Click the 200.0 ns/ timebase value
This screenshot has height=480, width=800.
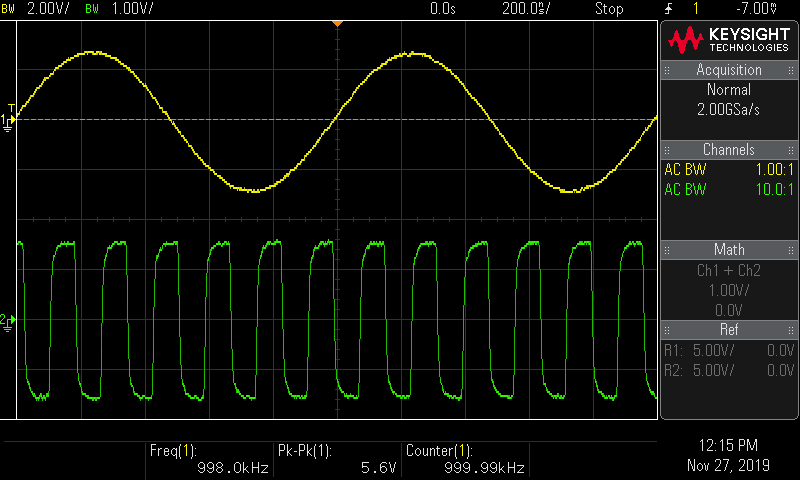[526, 8]
